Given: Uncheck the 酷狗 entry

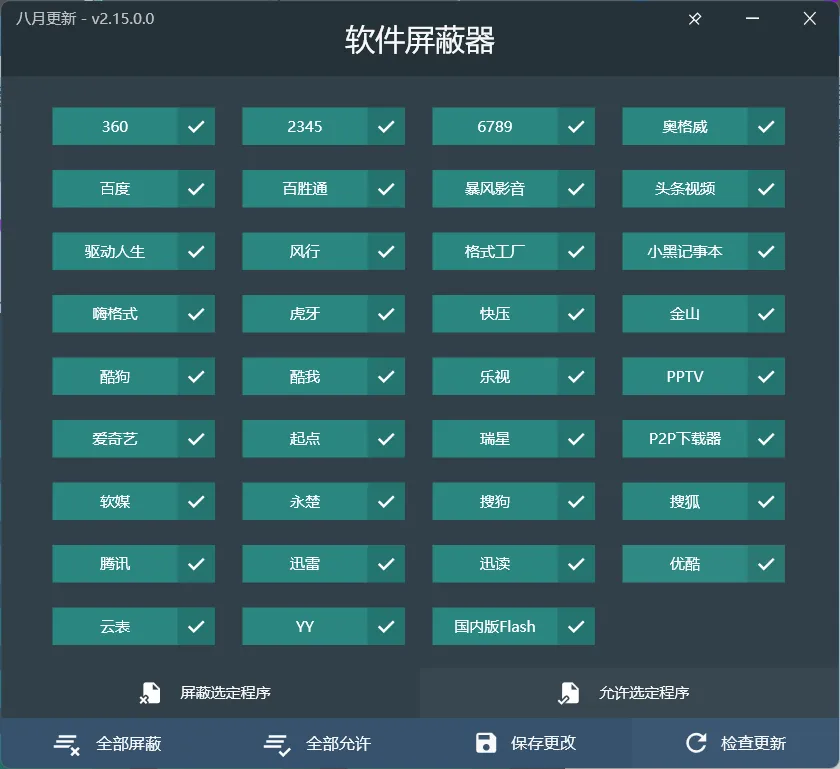Looking at the screenshot, I should tap(196, 376).
